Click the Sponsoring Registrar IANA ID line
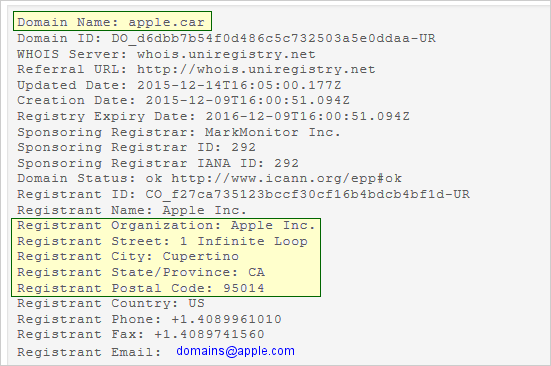 158,163
